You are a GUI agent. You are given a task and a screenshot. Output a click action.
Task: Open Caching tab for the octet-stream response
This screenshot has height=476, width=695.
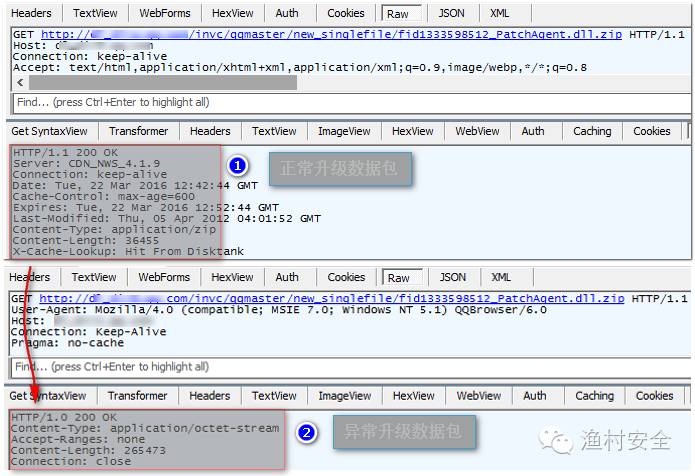click(594, 396)
